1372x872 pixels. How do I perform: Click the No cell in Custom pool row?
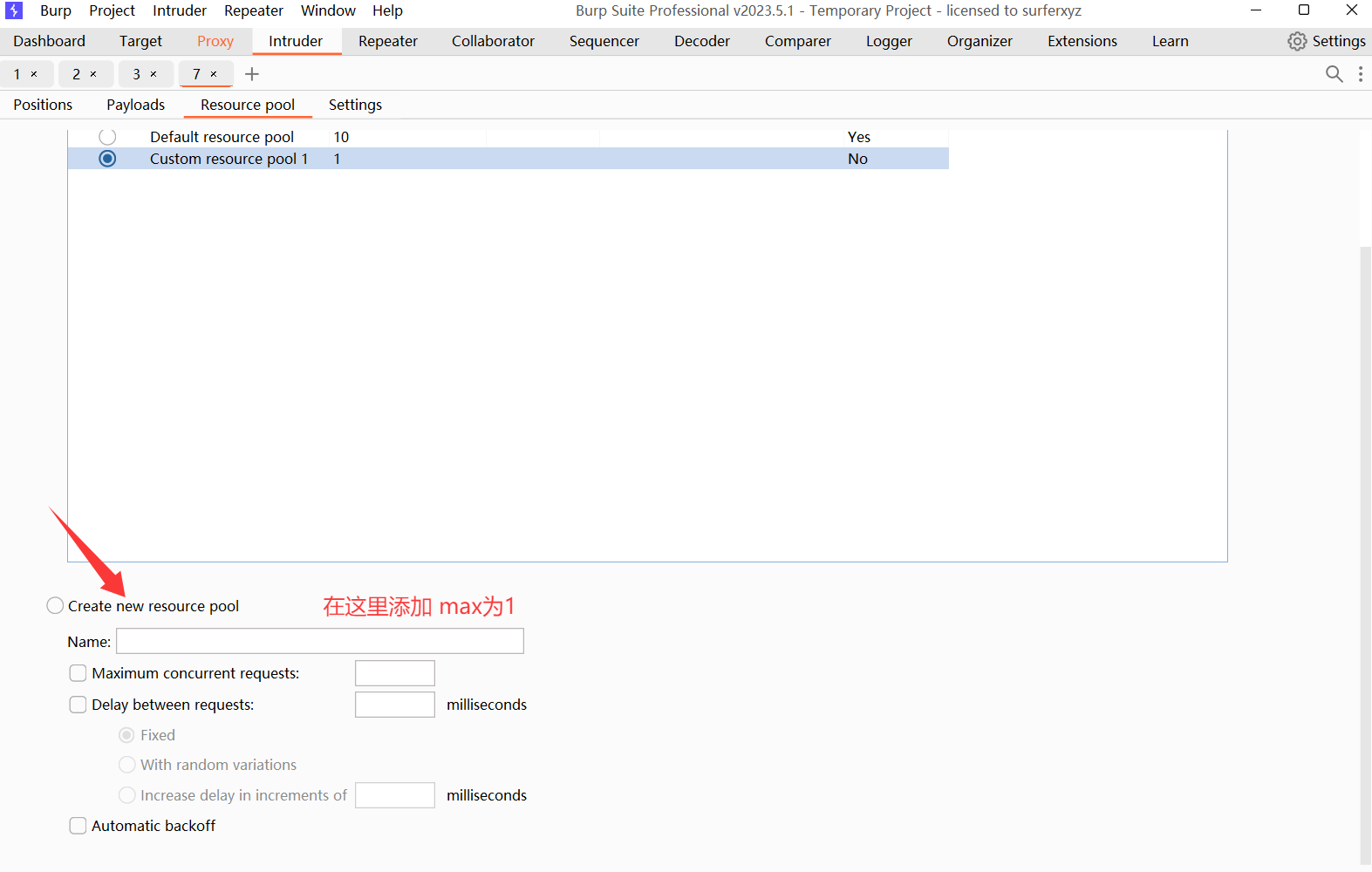point(857,159)
